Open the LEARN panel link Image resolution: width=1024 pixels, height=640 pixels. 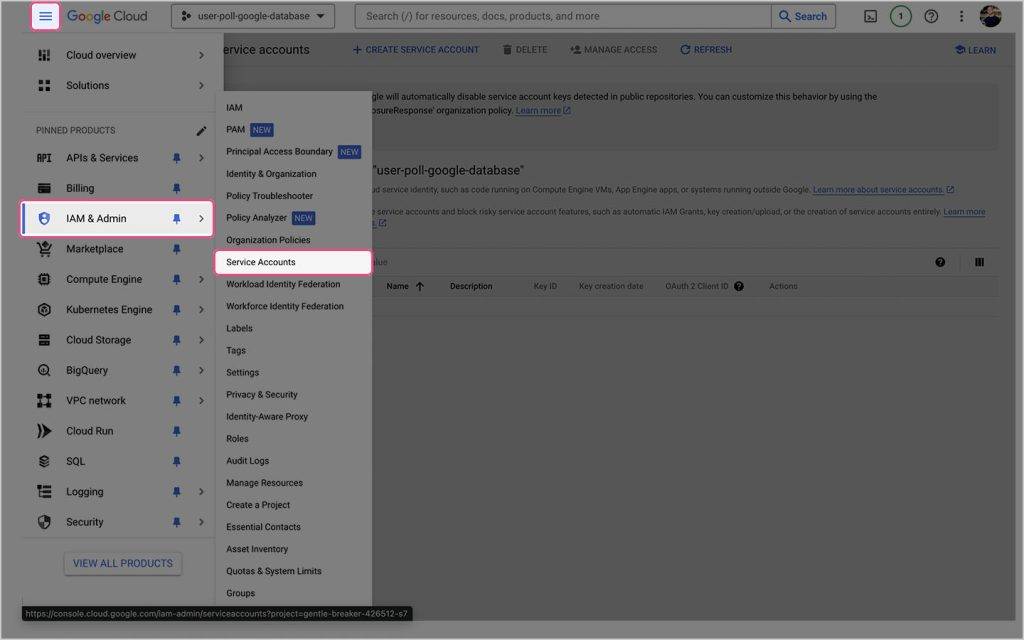[x=975, y=50]
